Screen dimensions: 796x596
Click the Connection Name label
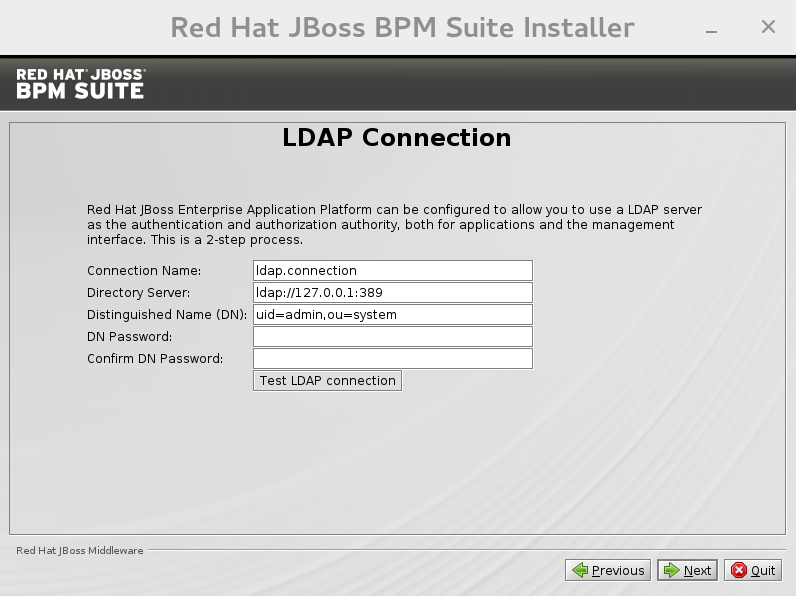click(x=144, y=271)
